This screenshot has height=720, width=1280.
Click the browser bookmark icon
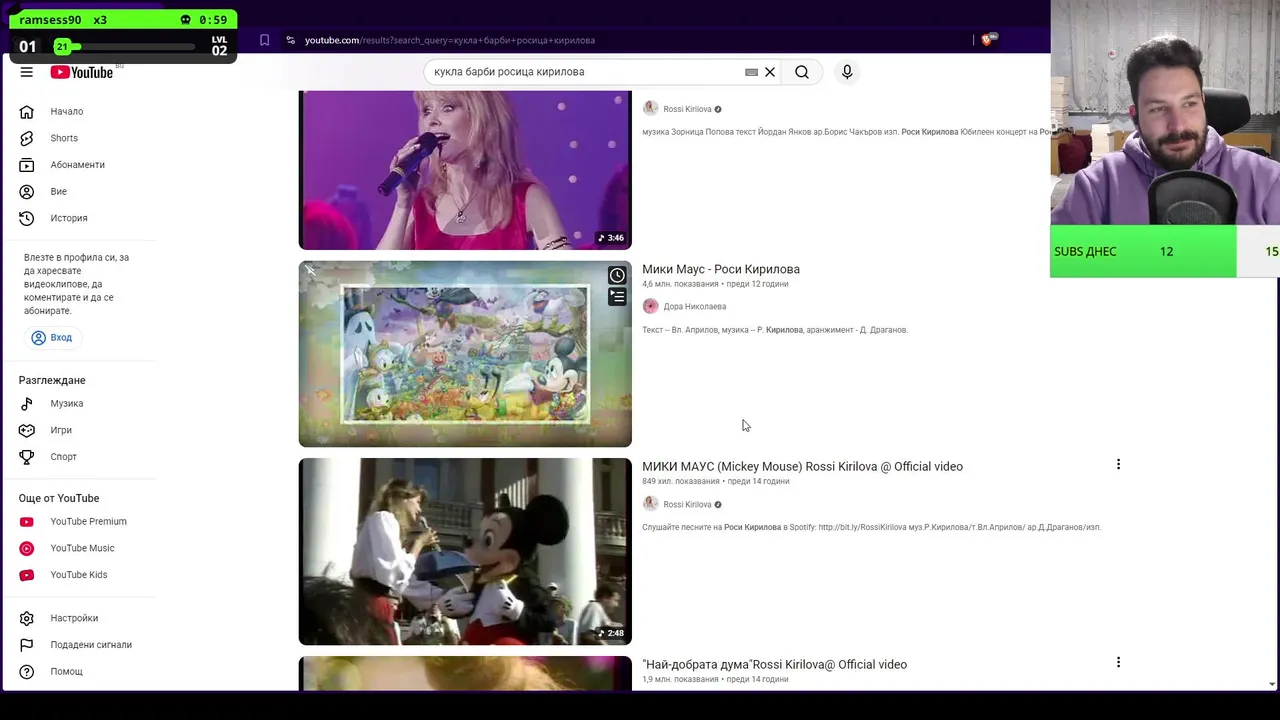[264, 40]
